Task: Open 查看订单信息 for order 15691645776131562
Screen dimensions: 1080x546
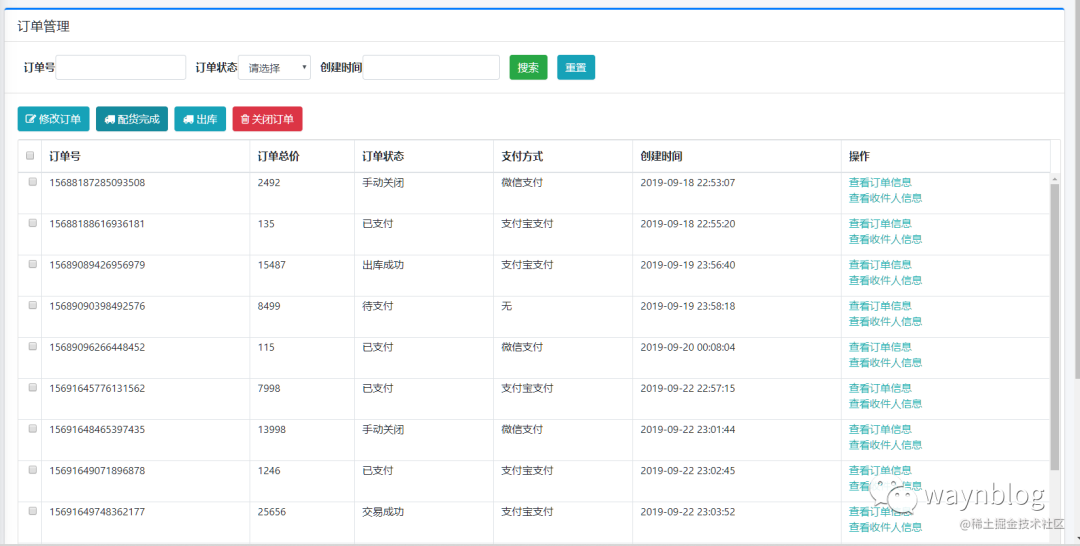Action: click(x=880, y=388)
